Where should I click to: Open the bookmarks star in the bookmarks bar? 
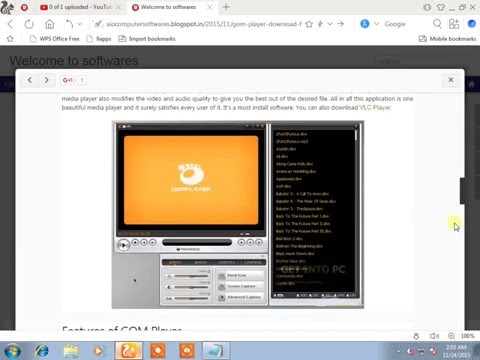click(x=10, y=39)
